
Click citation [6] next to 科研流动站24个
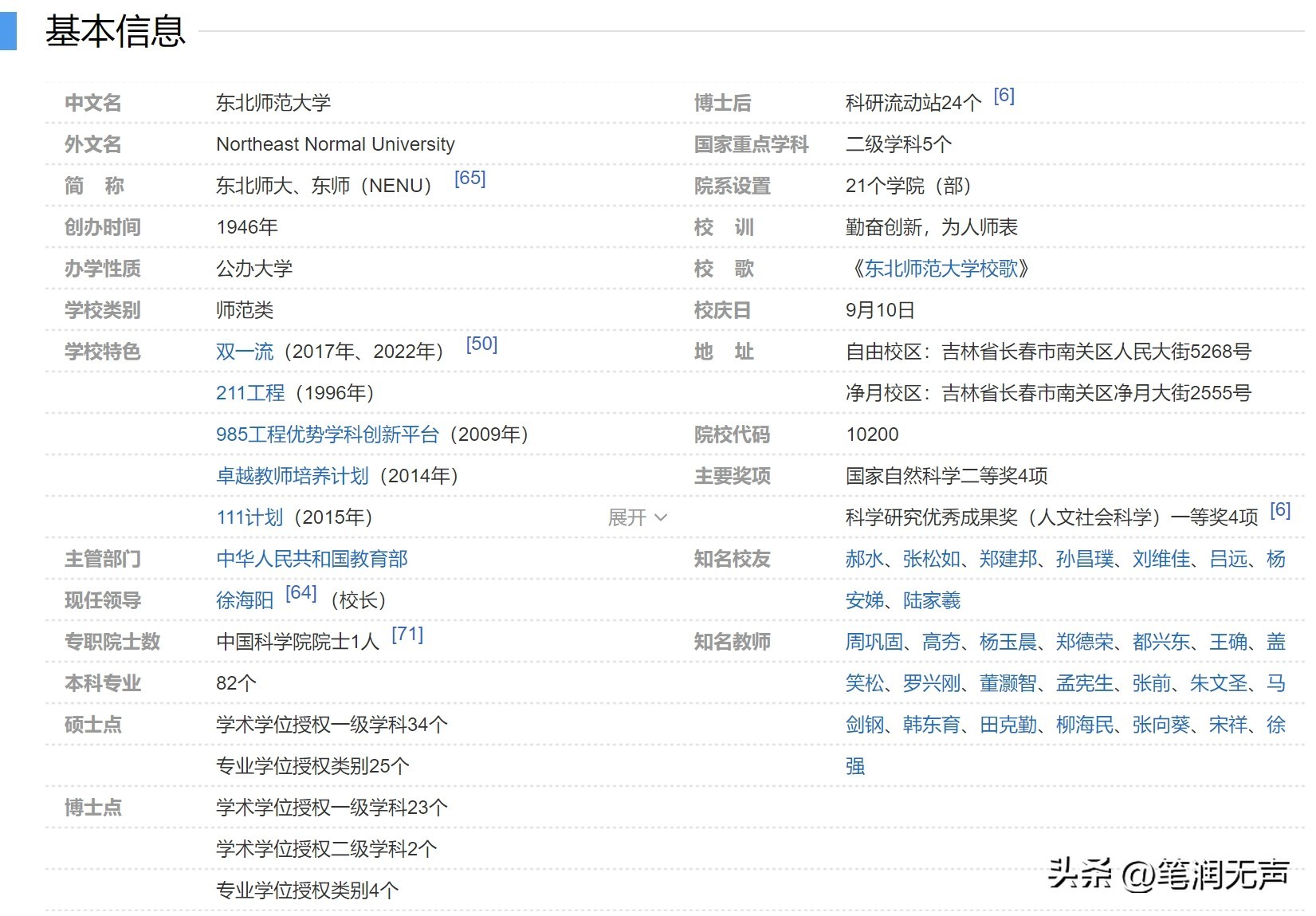coord(1004,95)
